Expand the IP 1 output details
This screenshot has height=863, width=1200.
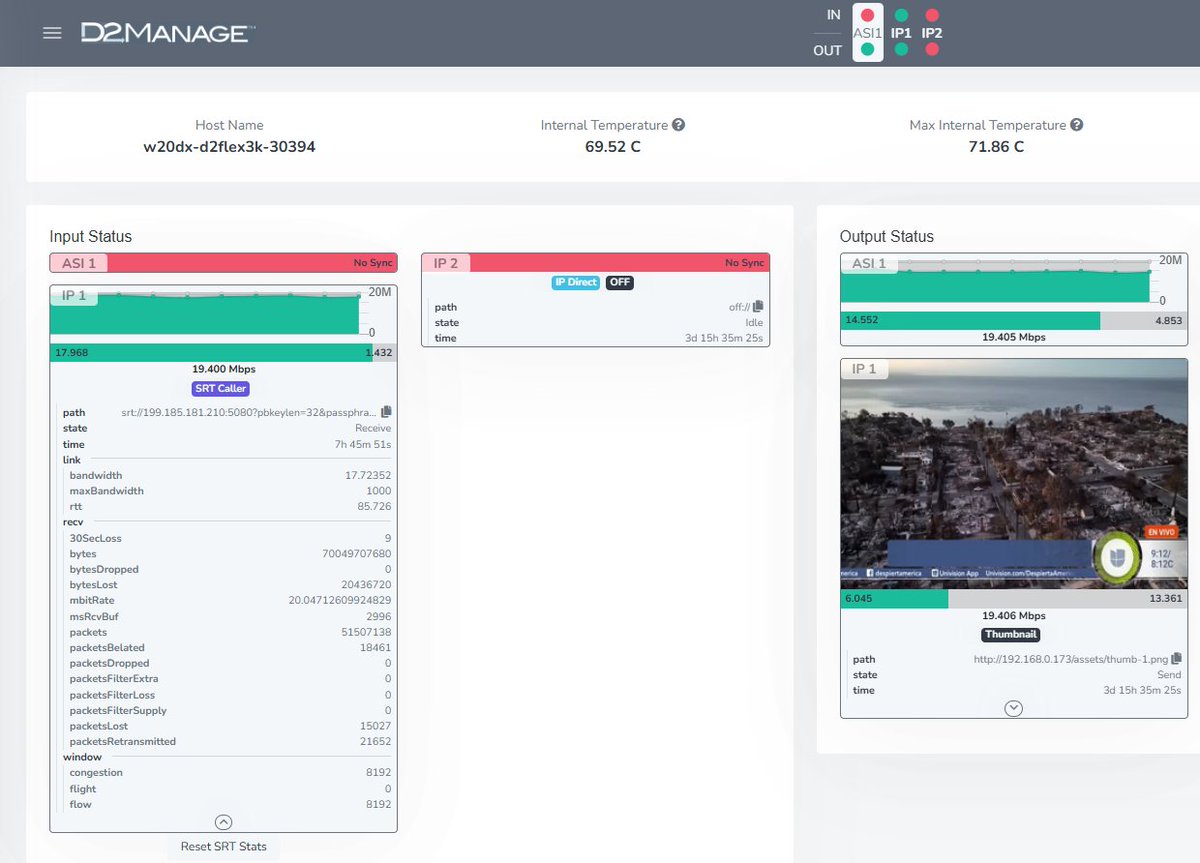[1014, 708]
